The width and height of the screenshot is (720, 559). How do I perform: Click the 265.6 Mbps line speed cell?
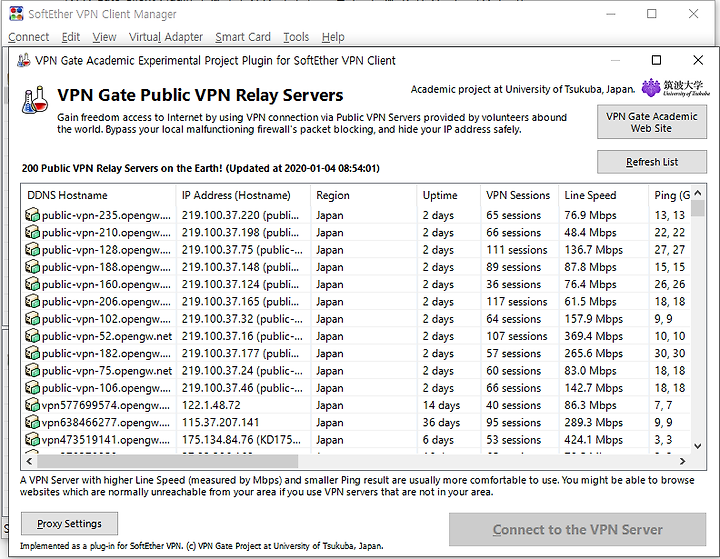pyautogui.click(x=593, y=353)
